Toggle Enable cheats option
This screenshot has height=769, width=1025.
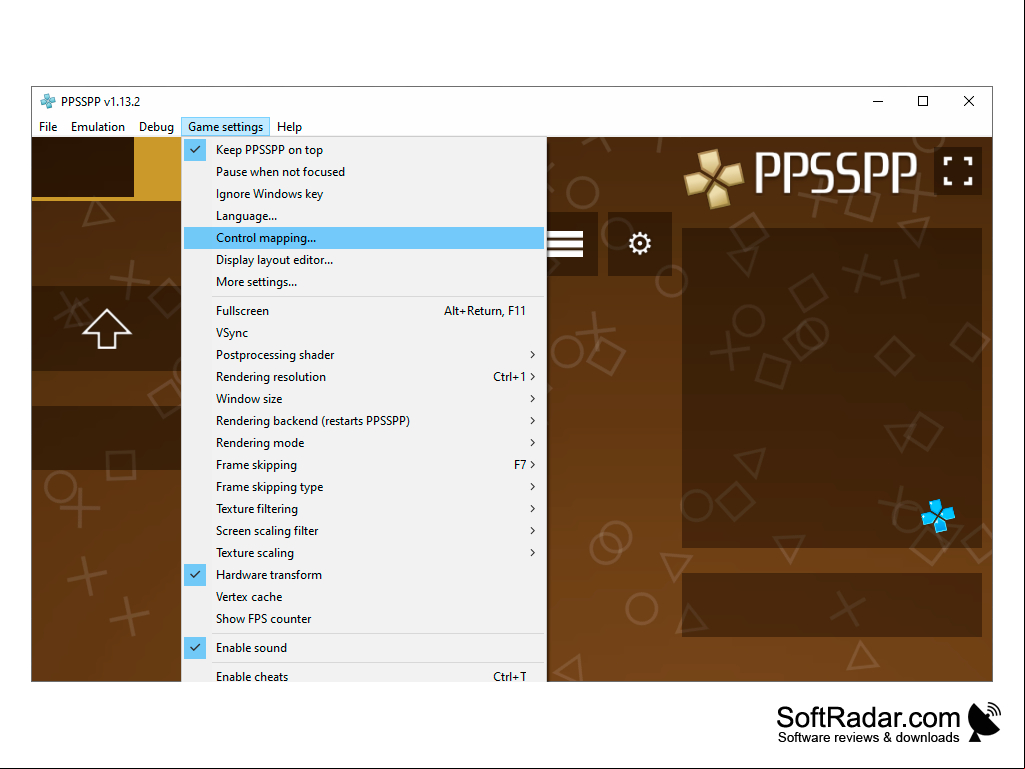click(363, 675)
